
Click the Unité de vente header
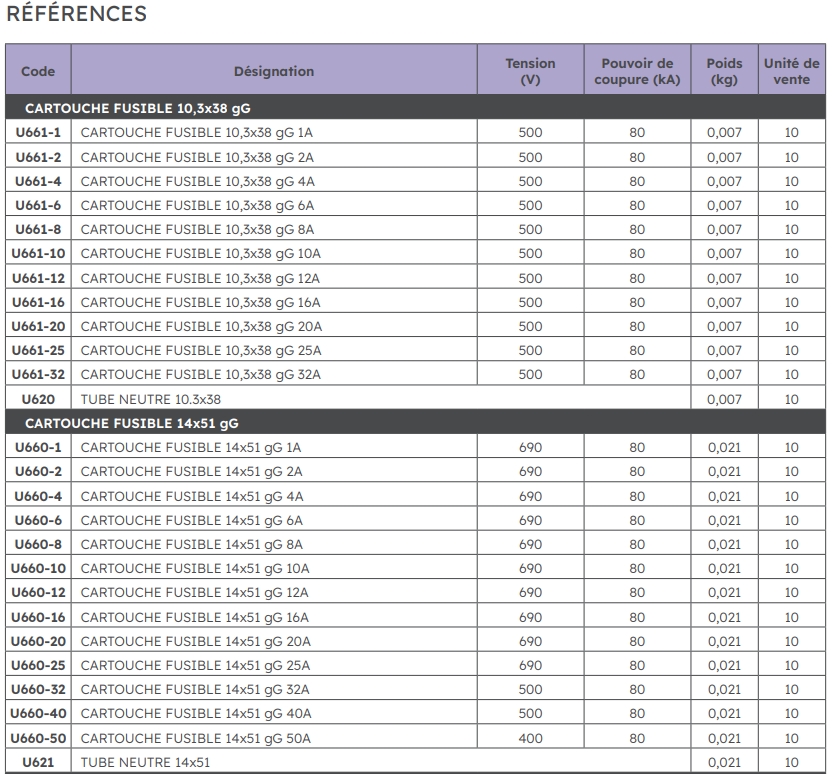coord(791,71)
